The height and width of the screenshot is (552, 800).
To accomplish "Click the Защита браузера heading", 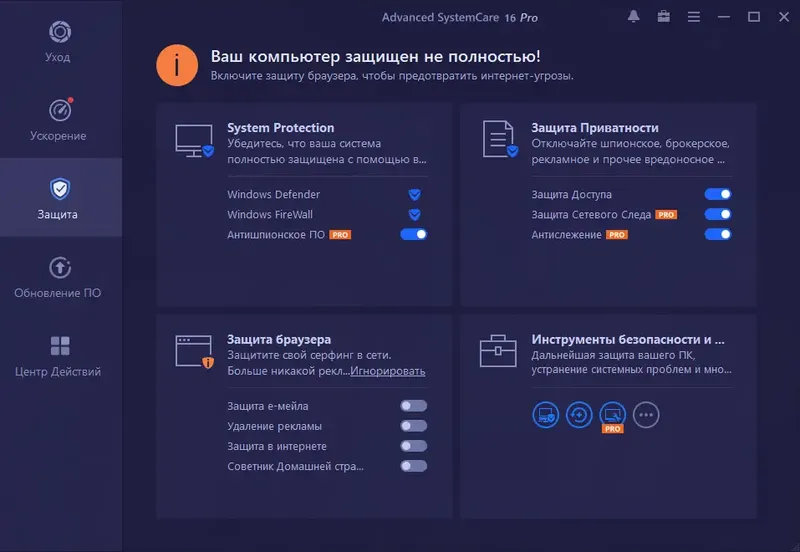I will (x=279, y=340).
